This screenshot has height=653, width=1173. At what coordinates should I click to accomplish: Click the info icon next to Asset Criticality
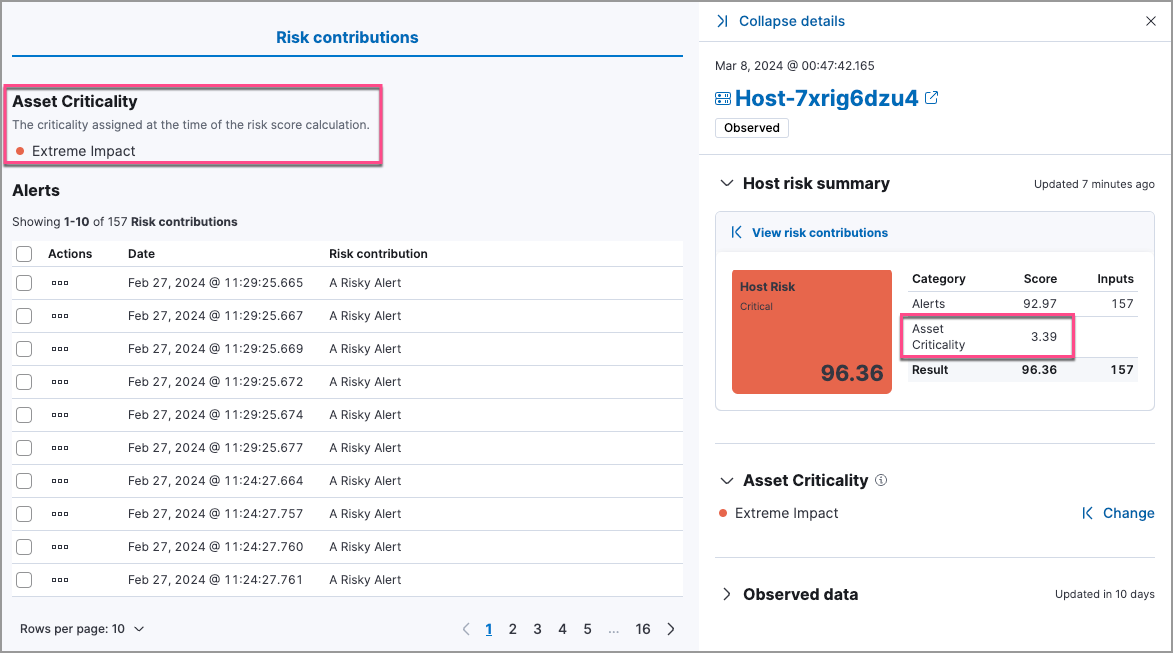(880, 480)
